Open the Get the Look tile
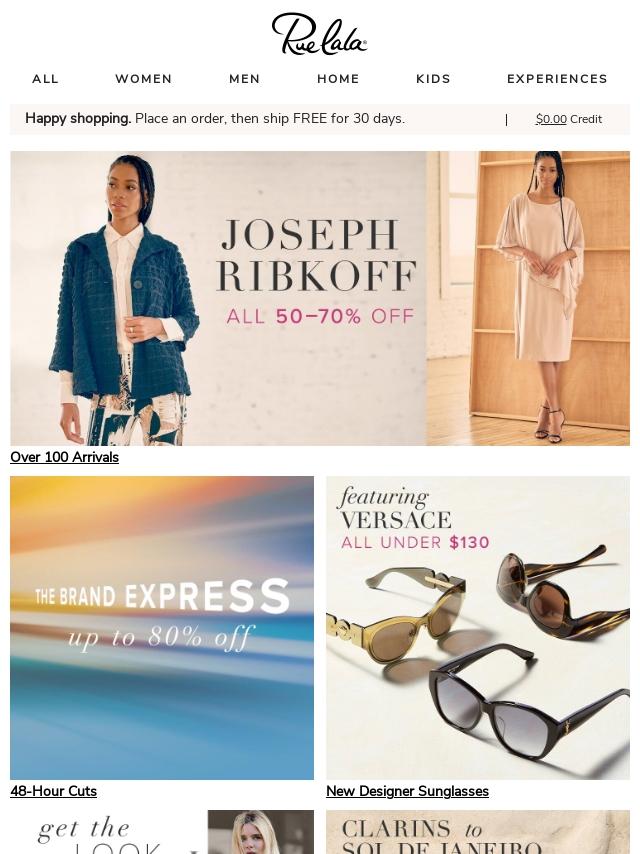The image size is (640, 854). coord(162,832)
